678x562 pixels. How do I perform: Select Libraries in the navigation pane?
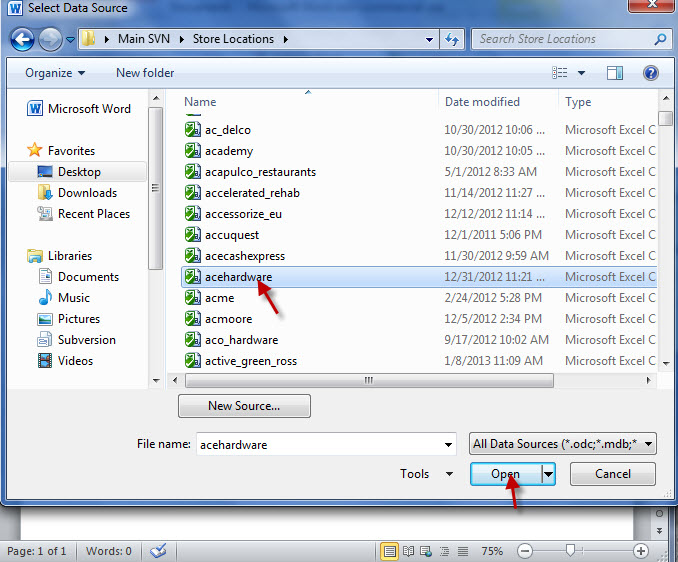pyautogui.click(x=59, y=256)
